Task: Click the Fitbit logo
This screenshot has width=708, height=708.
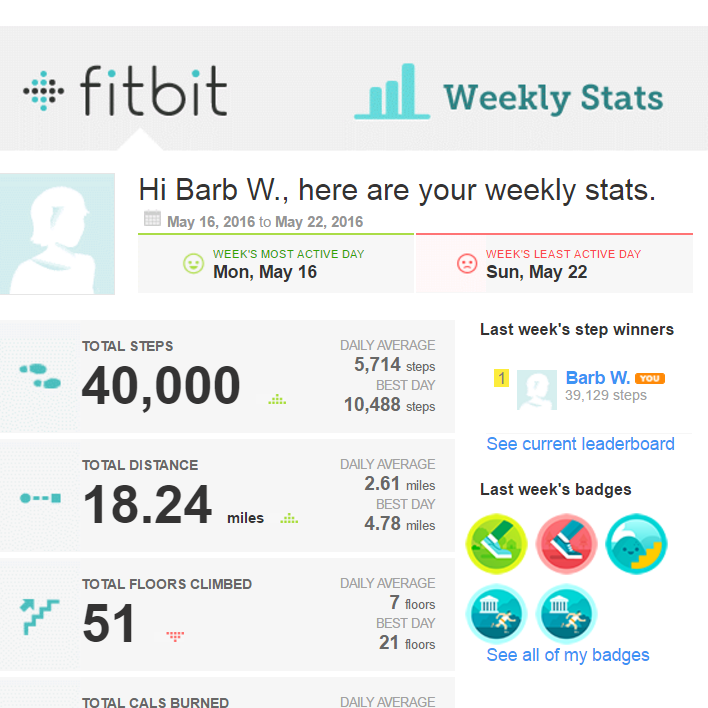Action: [125, 91]
